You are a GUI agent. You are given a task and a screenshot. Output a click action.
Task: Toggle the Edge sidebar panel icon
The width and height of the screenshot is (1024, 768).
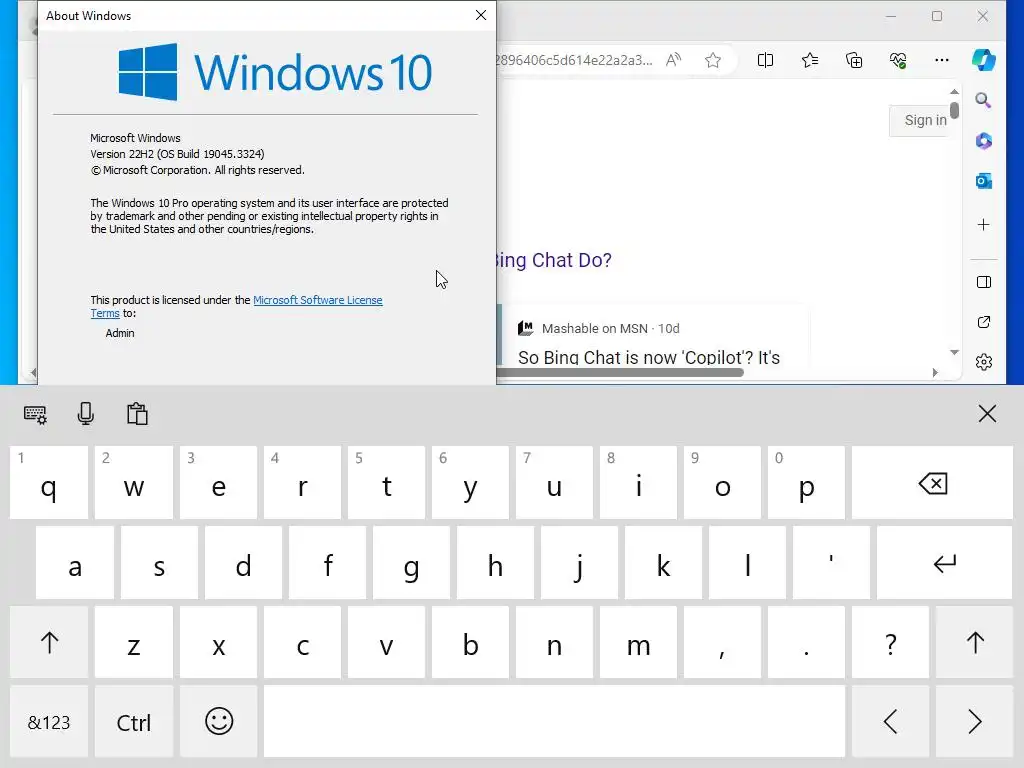pos(984,282)
